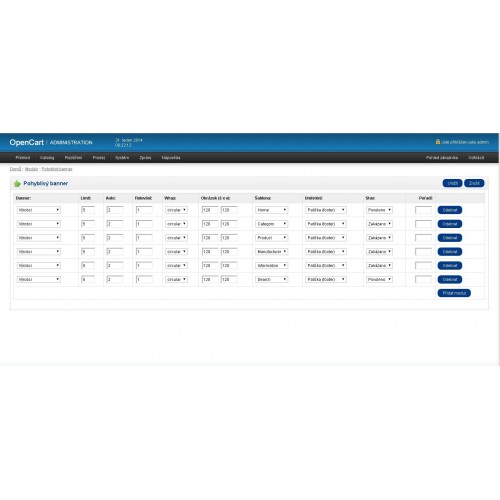
Task: Expand the Home layout dropdown
Action: 272,210
